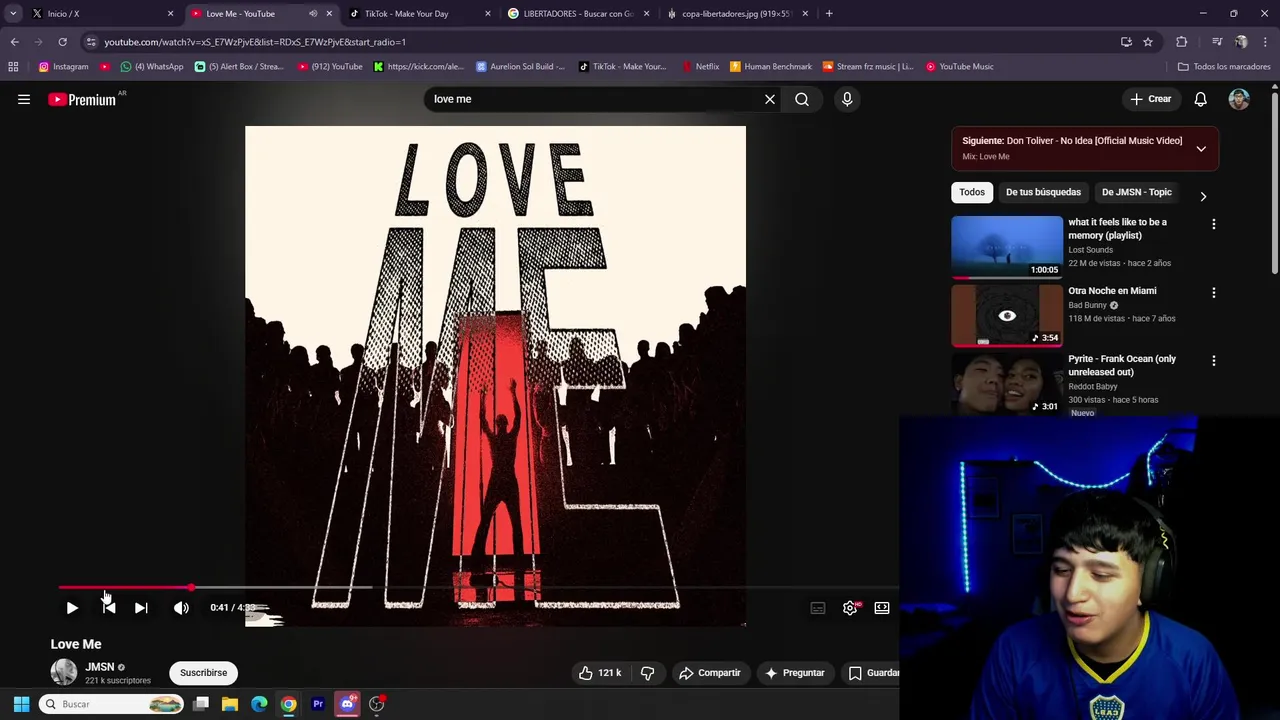Switch to 'LIBERTADORES - Buscar con Google' tab

click(x=578, y=14)
